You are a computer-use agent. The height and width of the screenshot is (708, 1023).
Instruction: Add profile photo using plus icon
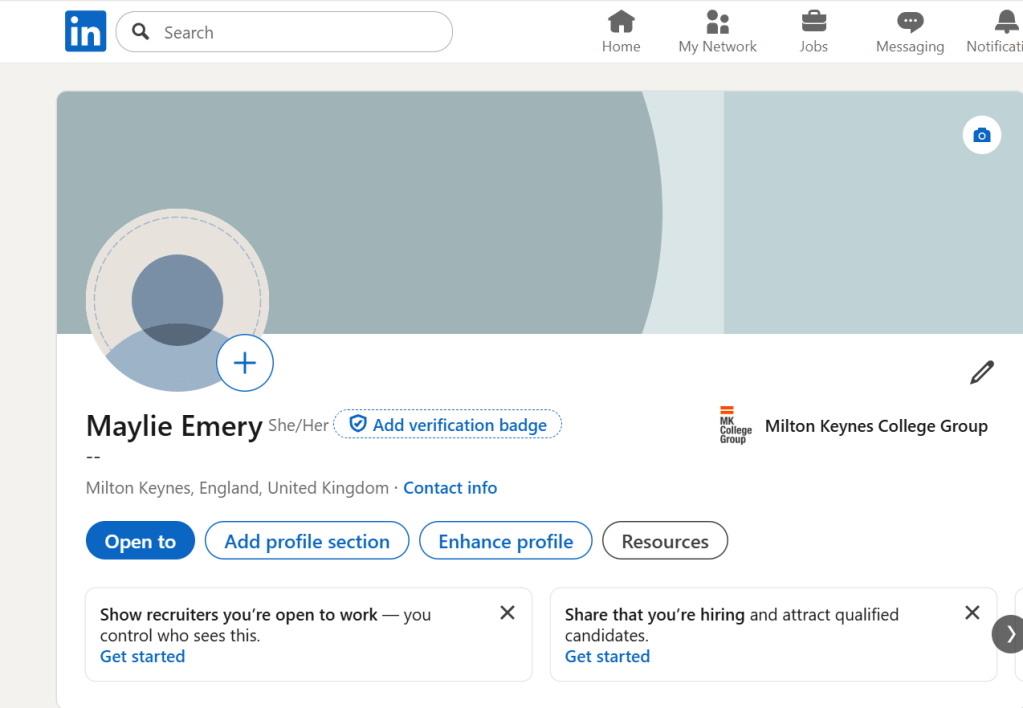245,363
